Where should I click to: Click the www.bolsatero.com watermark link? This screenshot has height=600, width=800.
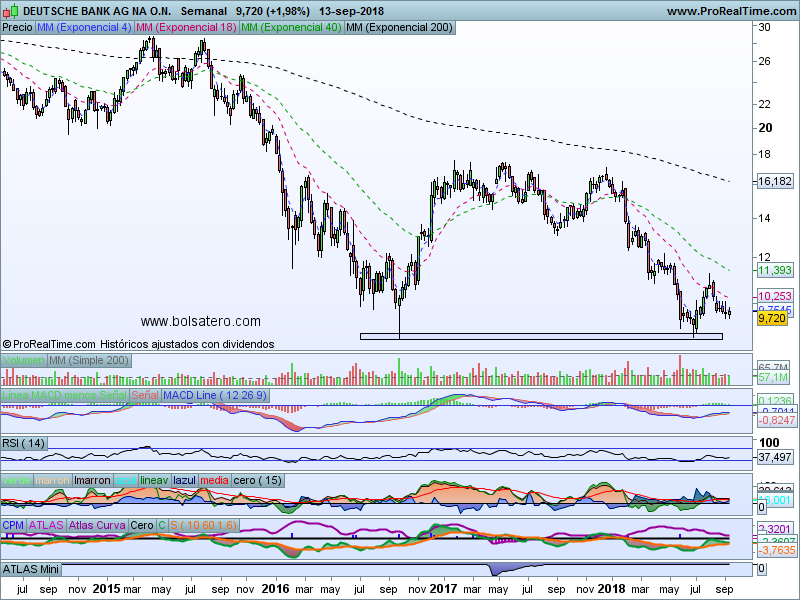(200, 321)
